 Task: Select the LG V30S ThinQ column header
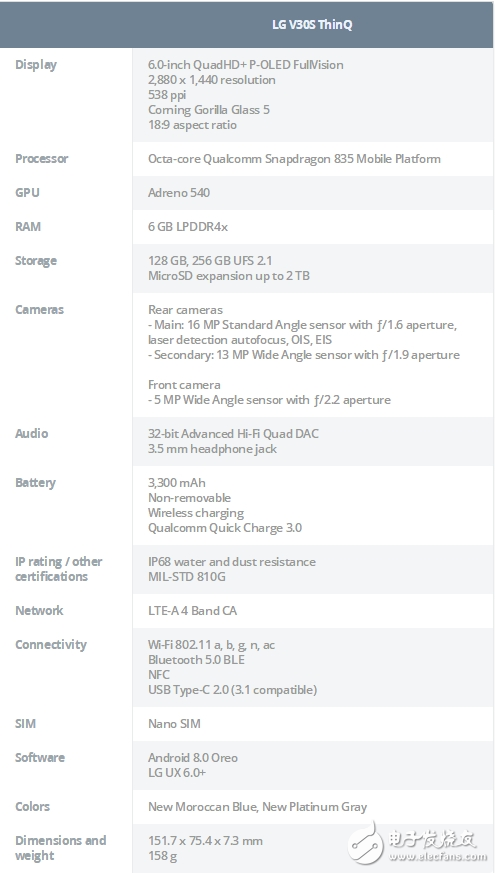tap(312, 25)
